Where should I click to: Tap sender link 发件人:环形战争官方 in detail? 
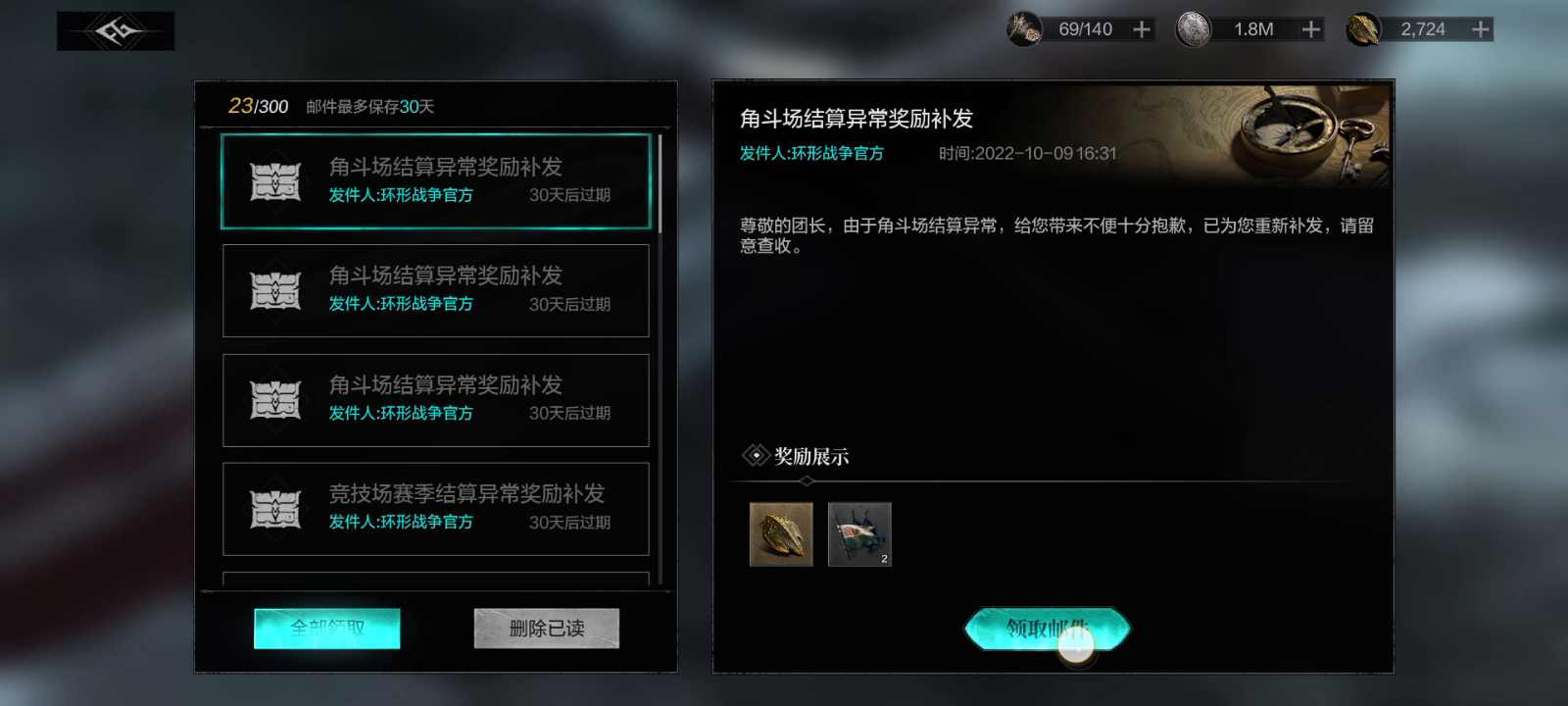(811, 153)
